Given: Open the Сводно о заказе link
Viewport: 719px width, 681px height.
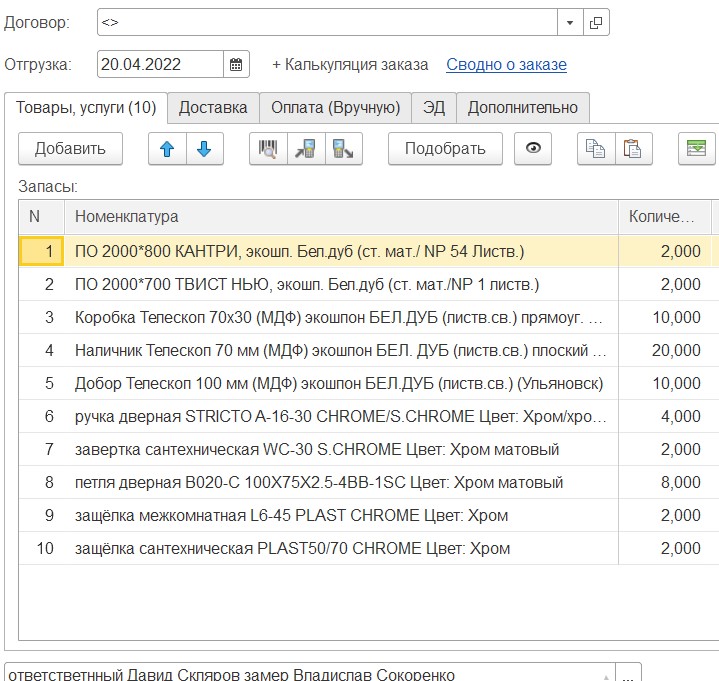Looking at the screenshot, I should (506, 65).
